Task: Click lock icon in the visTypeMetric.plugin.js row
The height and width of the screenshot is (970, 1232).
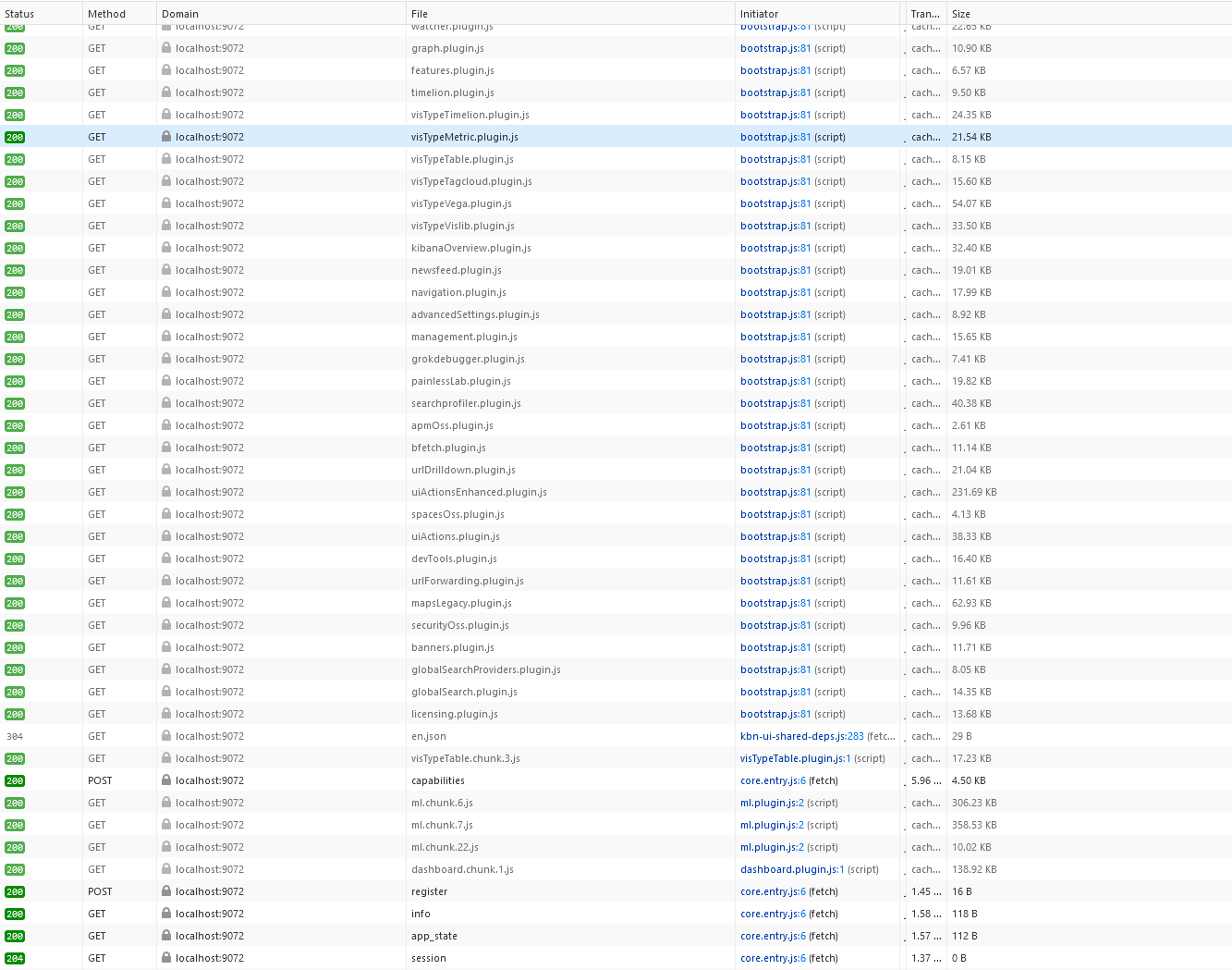Action: pyautogui.click(x=166, y=137)
